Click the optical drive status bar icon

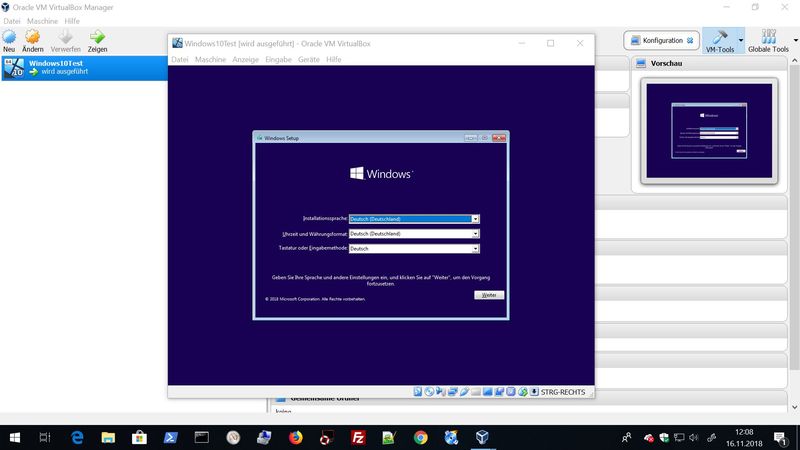pyautogui.click(x=430, y=392)
